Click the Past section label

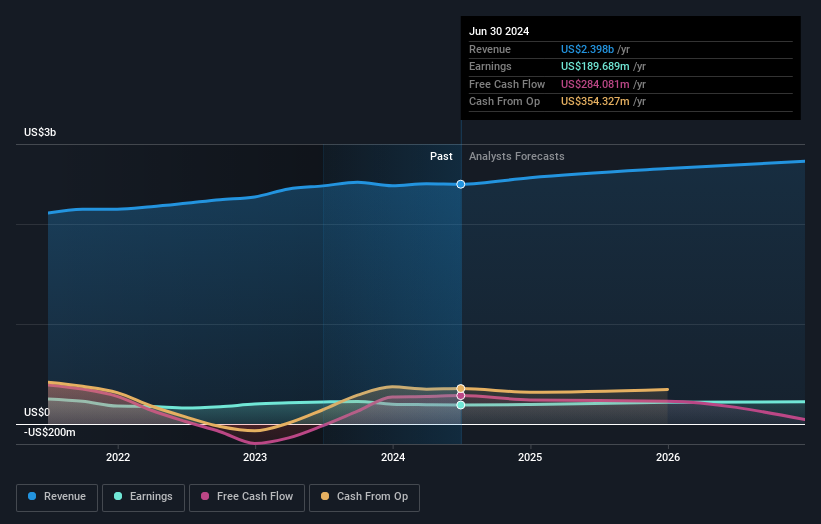(x=441, y=157)
